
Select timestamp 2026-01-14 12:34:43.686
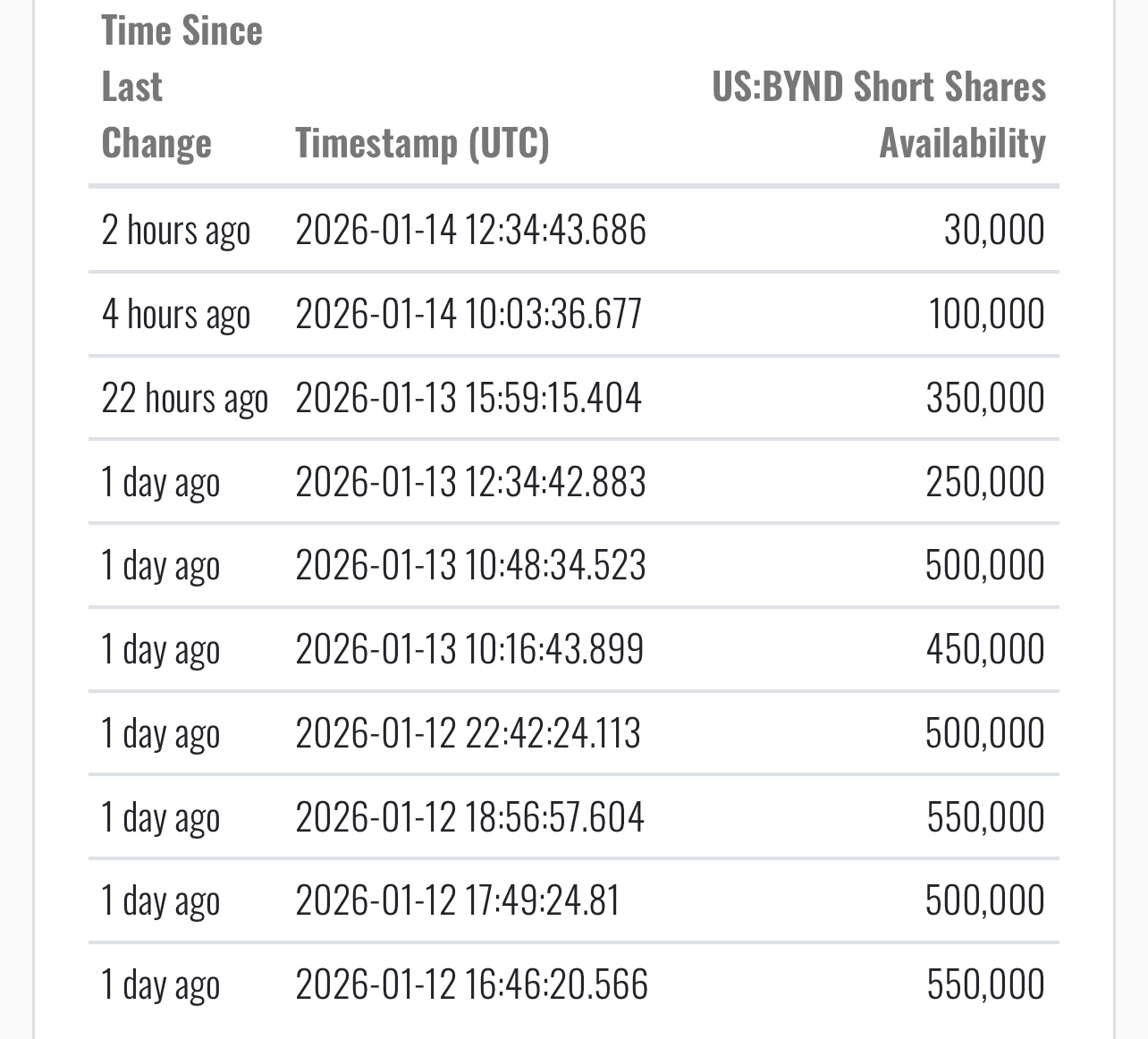pos(470,230)
